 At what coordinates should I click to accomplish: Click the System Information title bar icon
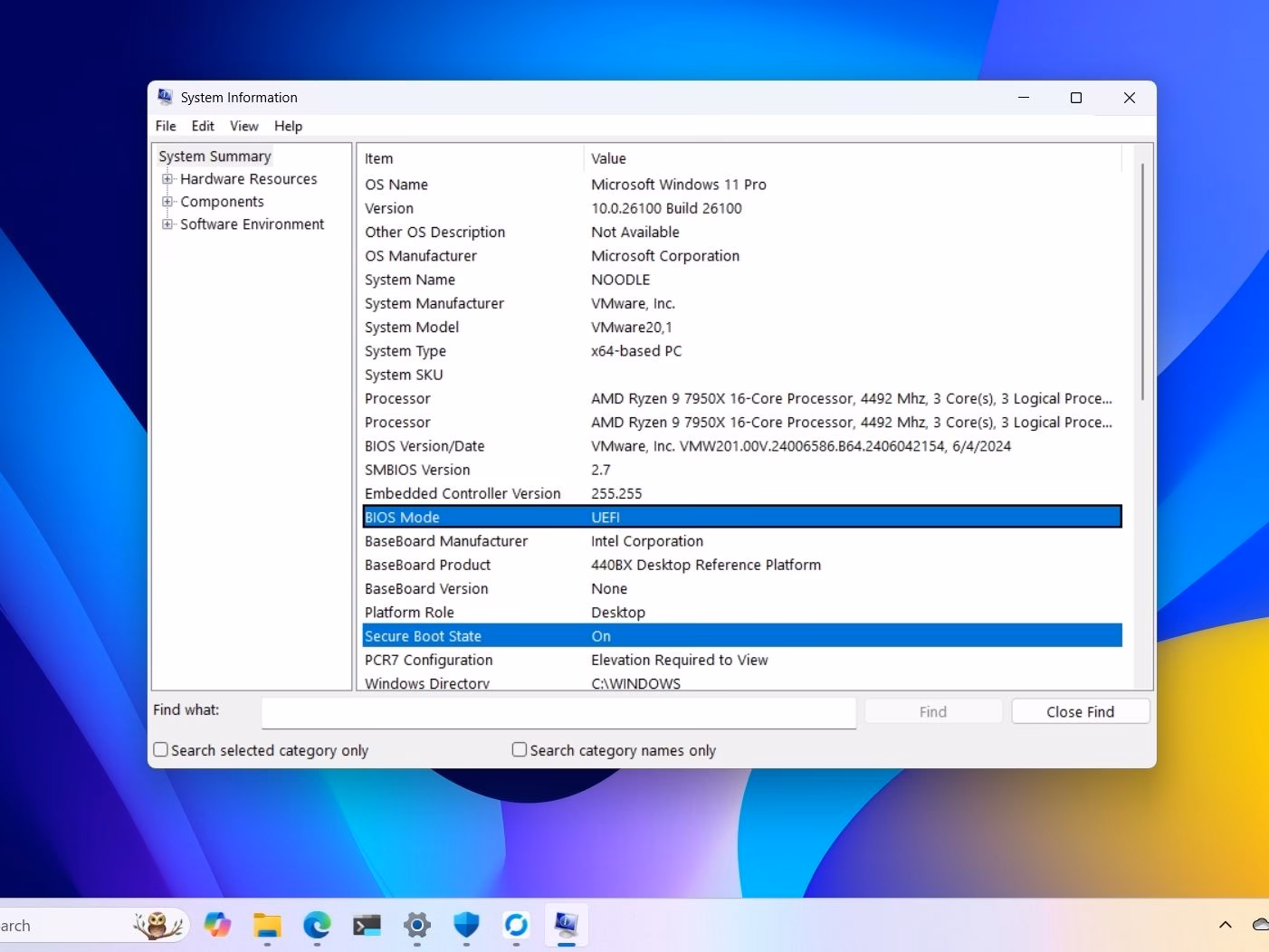point(165,97)
